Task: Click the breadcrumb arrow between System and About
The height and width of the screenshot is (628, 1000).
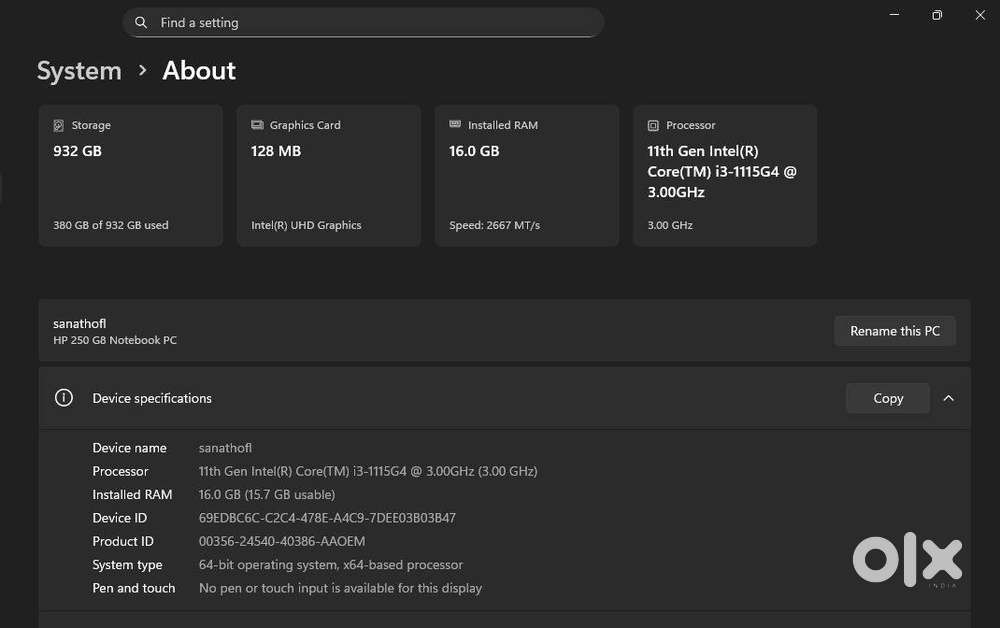Action: pyautogui.click(x=142, y=71)
